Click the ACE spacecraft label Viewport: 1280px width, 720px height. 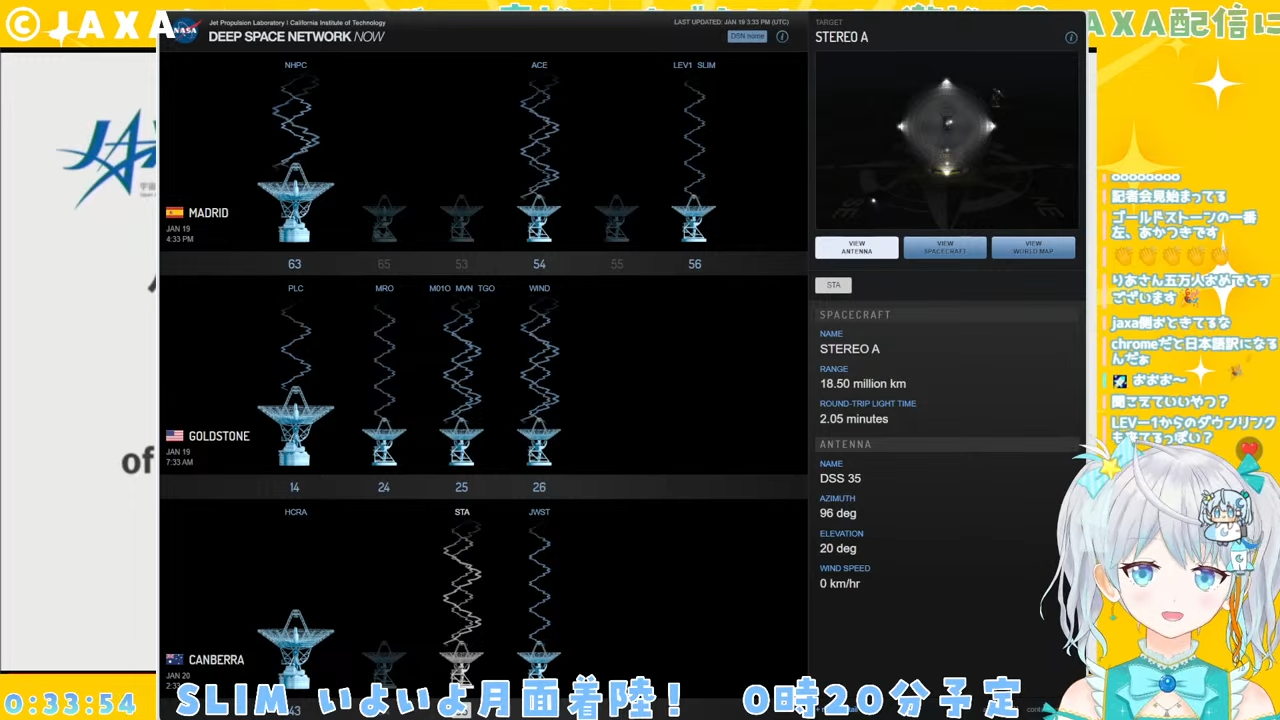point(539,65)
